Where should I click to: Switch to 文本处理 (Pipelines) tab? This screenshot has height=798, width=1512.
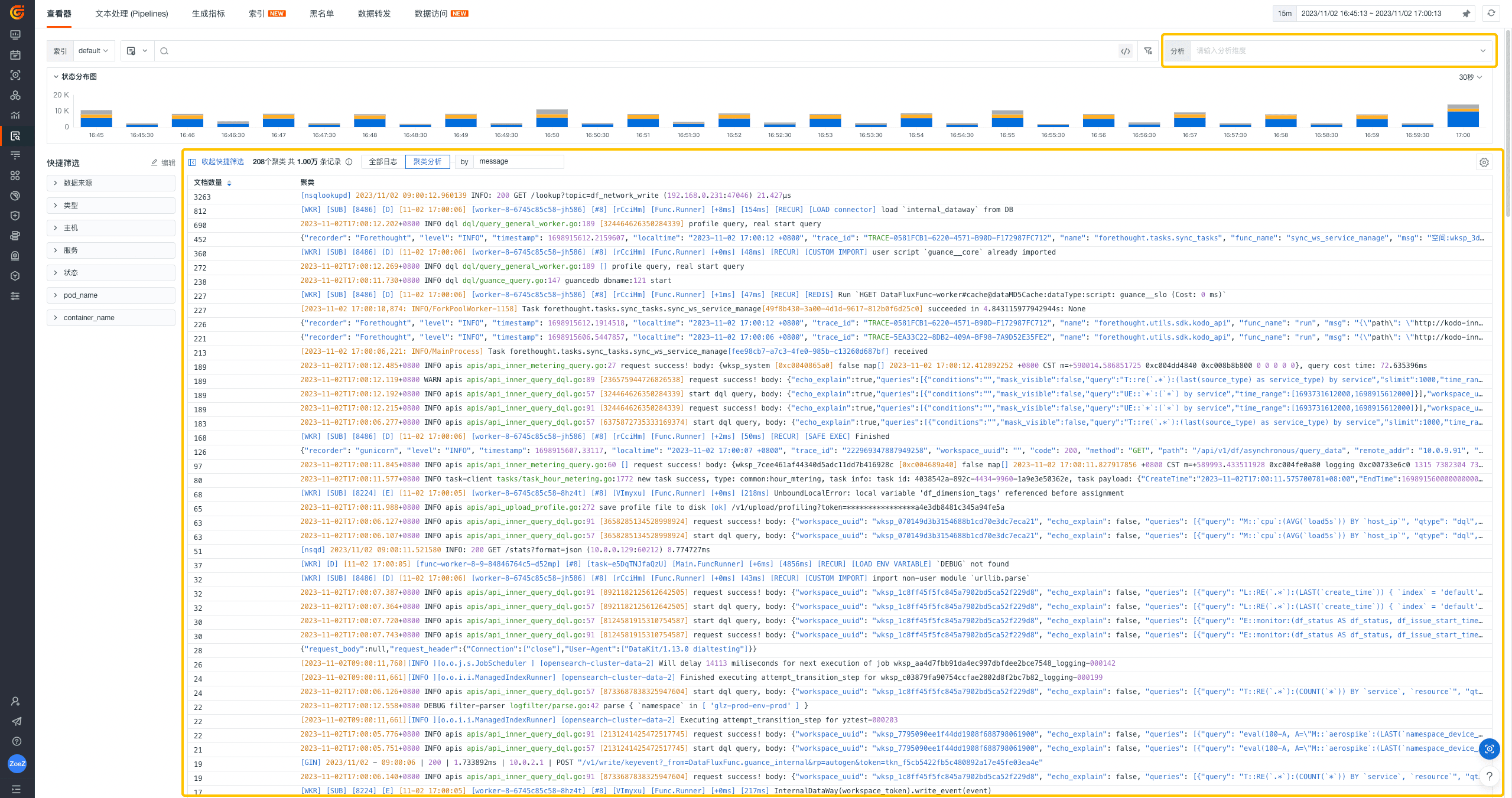131,14
